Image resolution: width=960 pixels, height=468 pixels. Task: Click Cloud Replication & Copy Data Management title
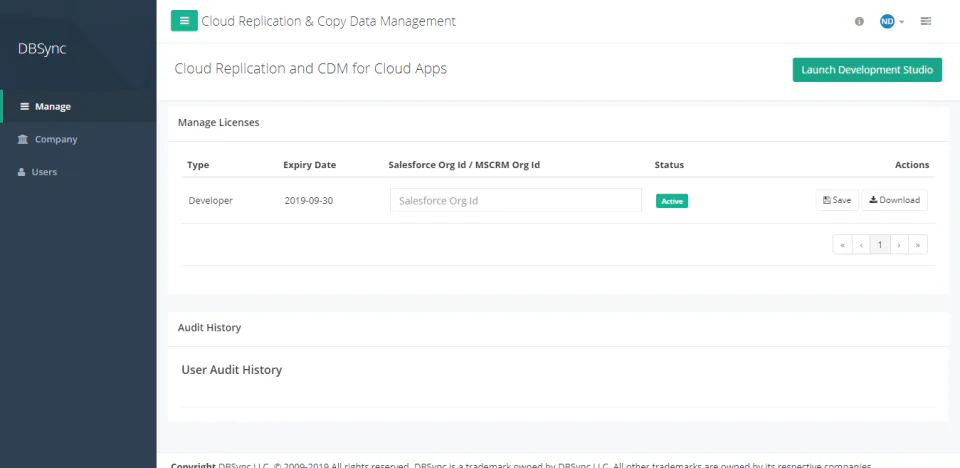pyautogui.click(x=329, y=21)
